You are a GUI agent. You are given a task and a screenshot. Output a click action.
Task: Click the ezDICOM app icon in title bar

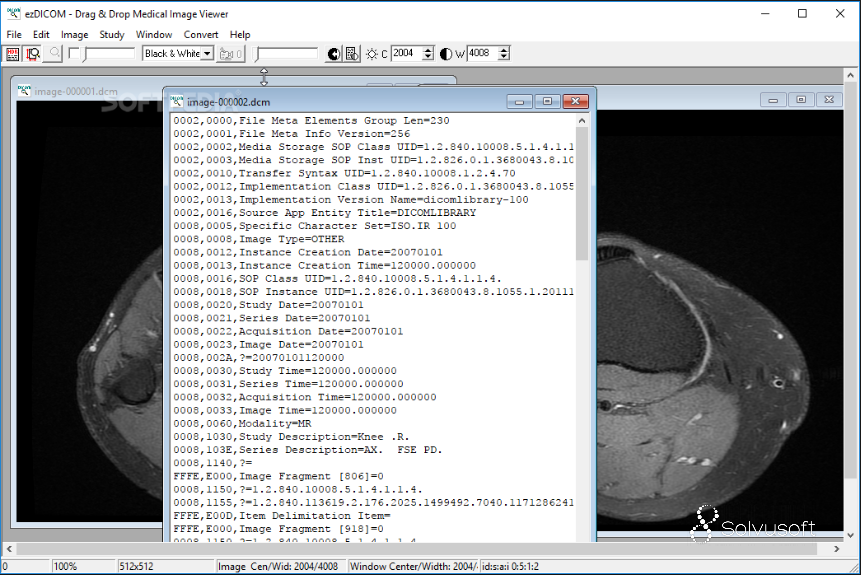[x=13, y=13]
